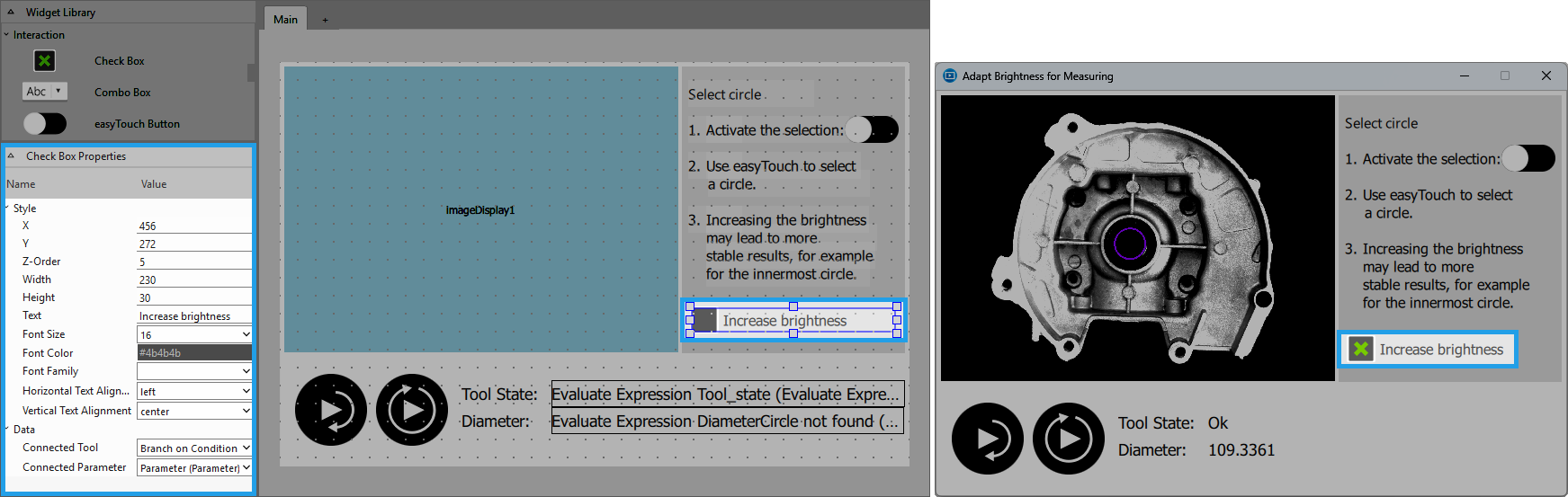
Task: Collapse the Widget Library panel
Action: 11,12
